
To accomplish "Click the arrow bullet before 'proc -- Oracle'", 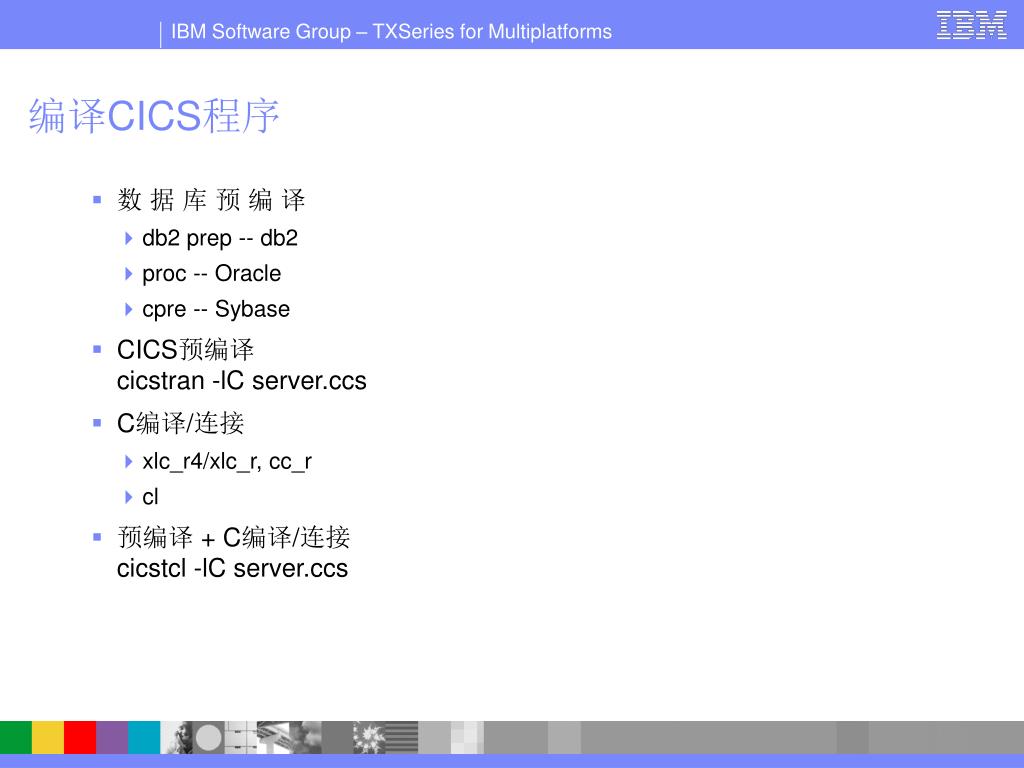I will click(129, 274).
